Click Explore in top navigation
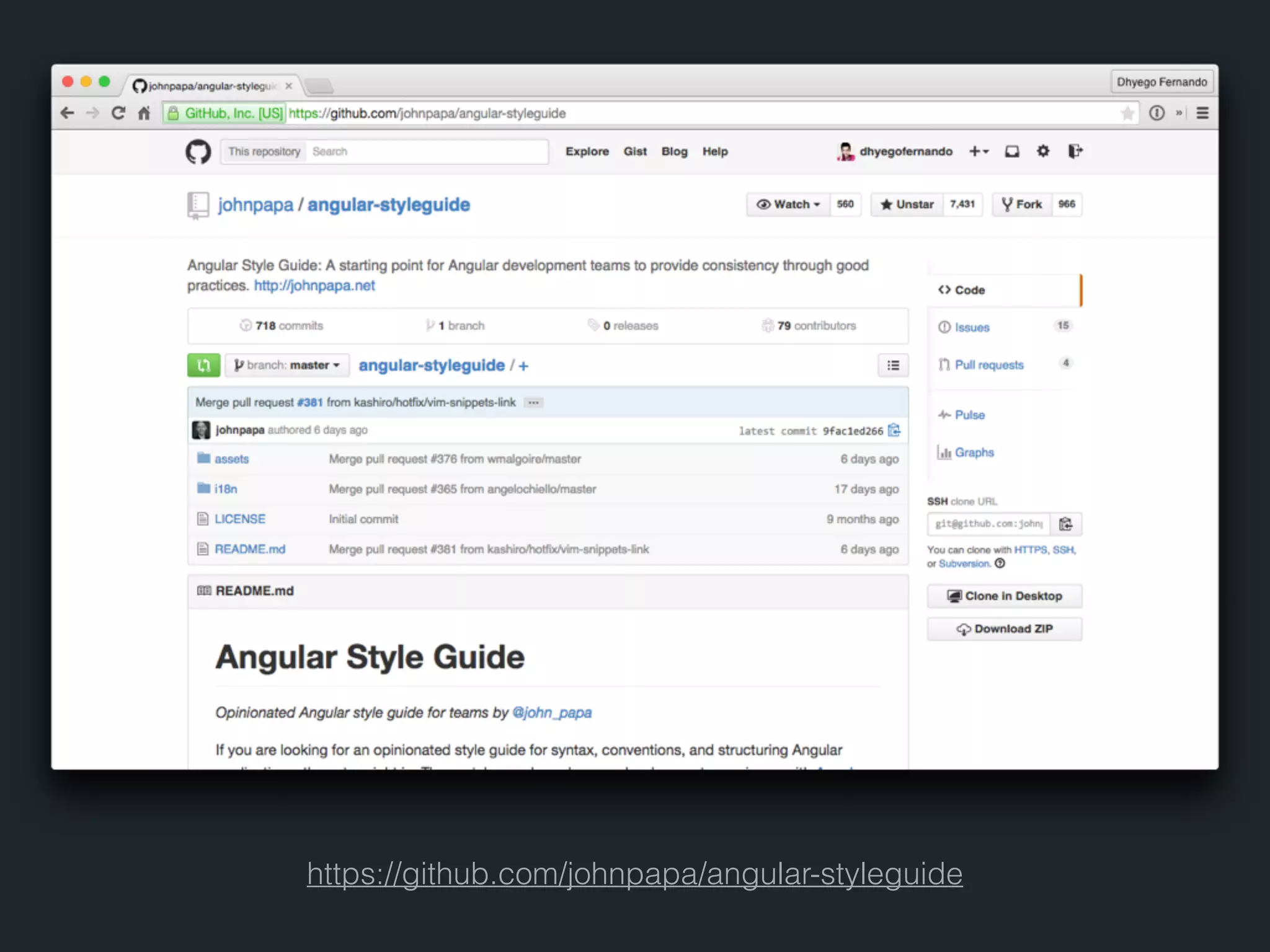Image resolution: width=1270 pixels, height=952 pixels. click(587, 152)
